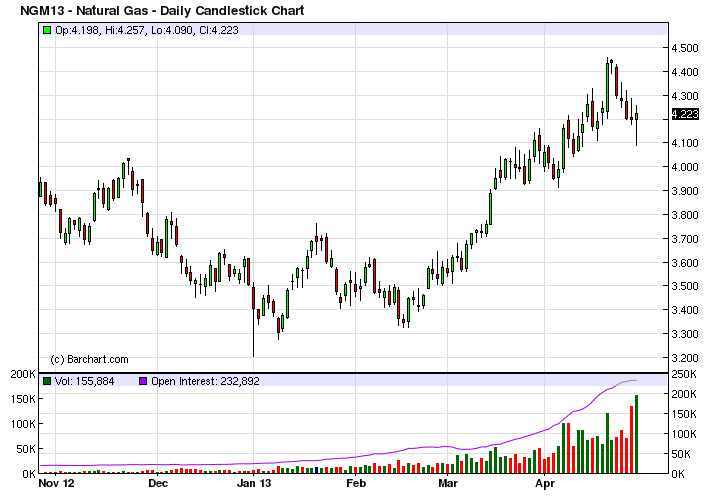Click the 200K left volume axis label
The width and height of the screenshot is (726, 502).
(23, 374)
